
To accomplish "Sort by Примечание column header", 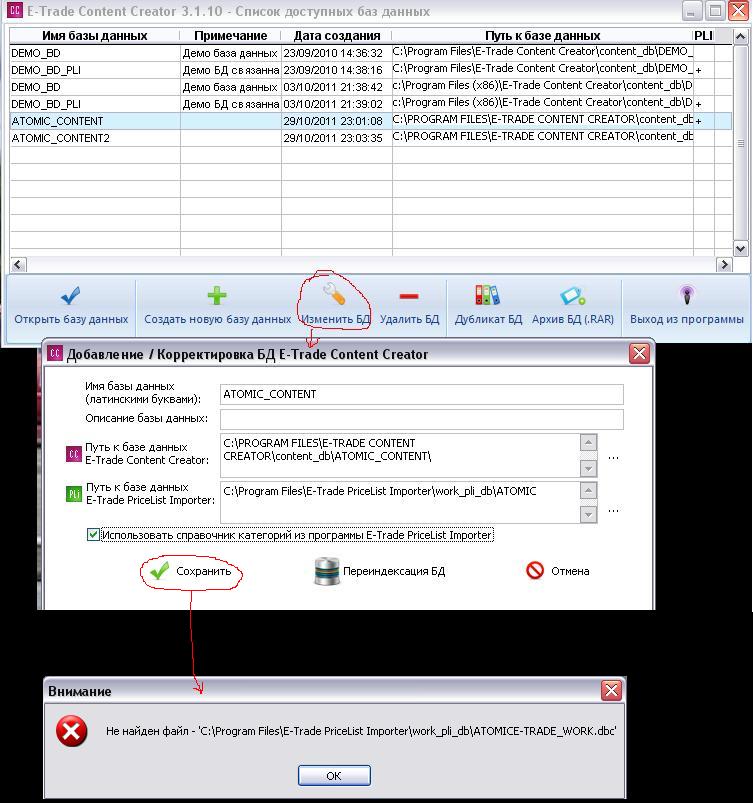I will (x=231, y=36).
